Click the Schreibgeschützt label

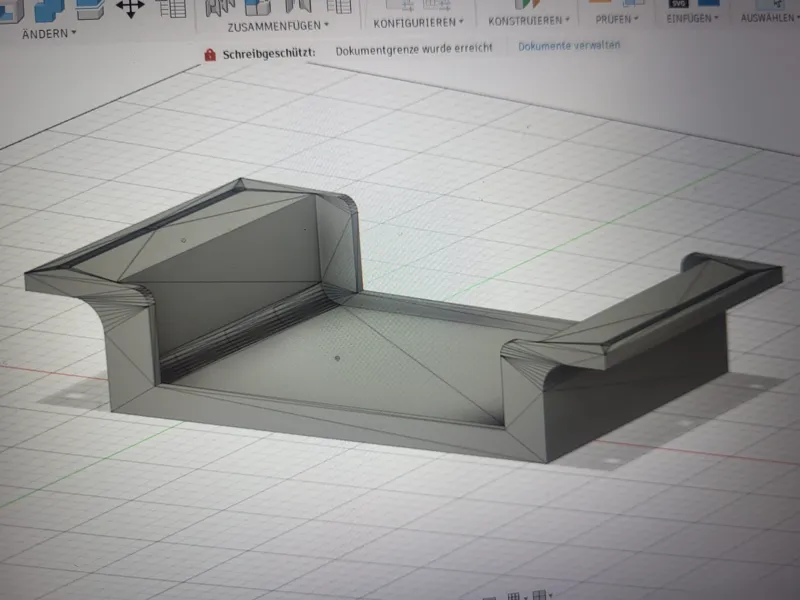tap(269, 53)
